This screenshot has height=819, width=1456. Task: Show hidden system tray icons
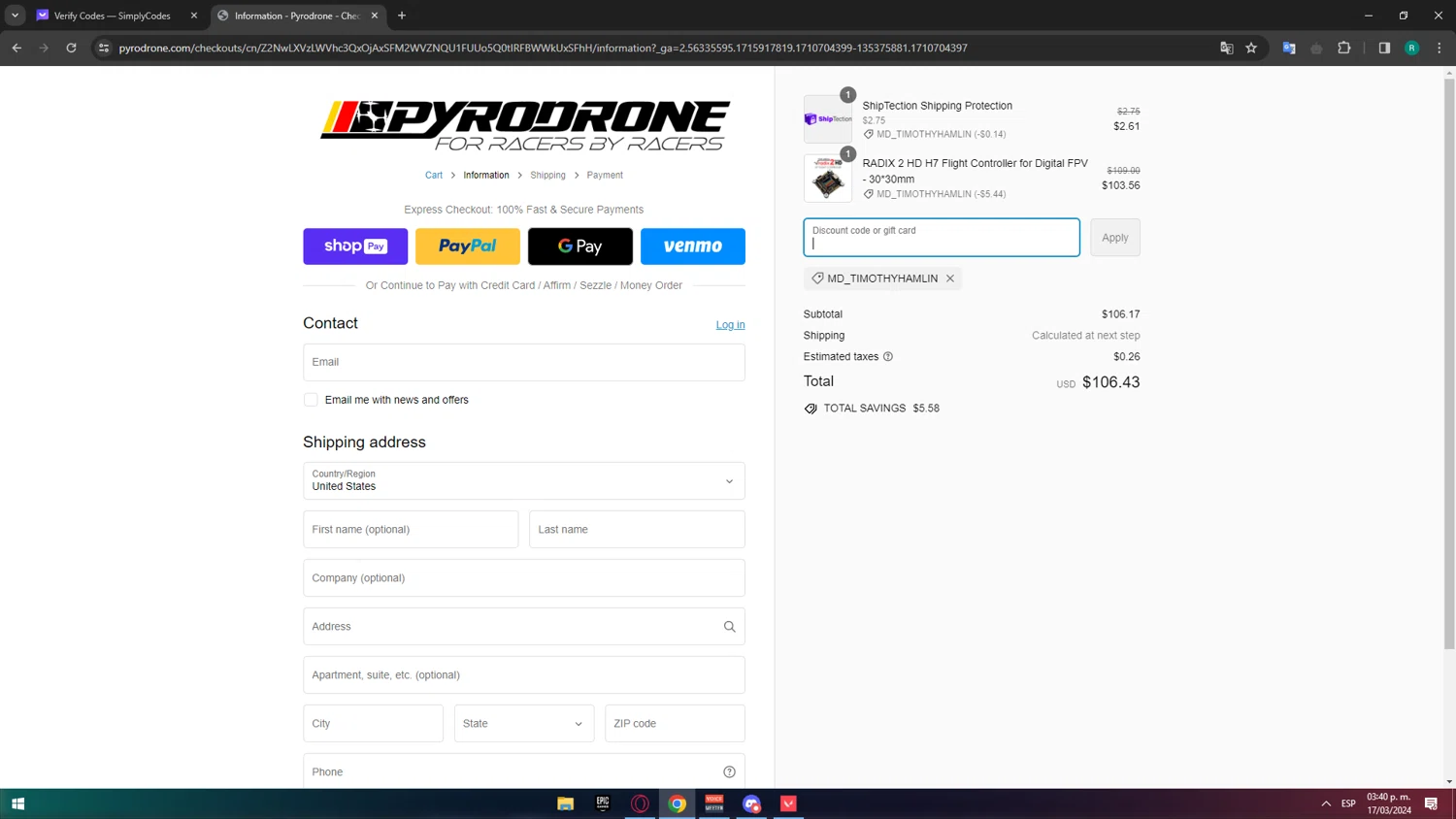click(1326, 803)
